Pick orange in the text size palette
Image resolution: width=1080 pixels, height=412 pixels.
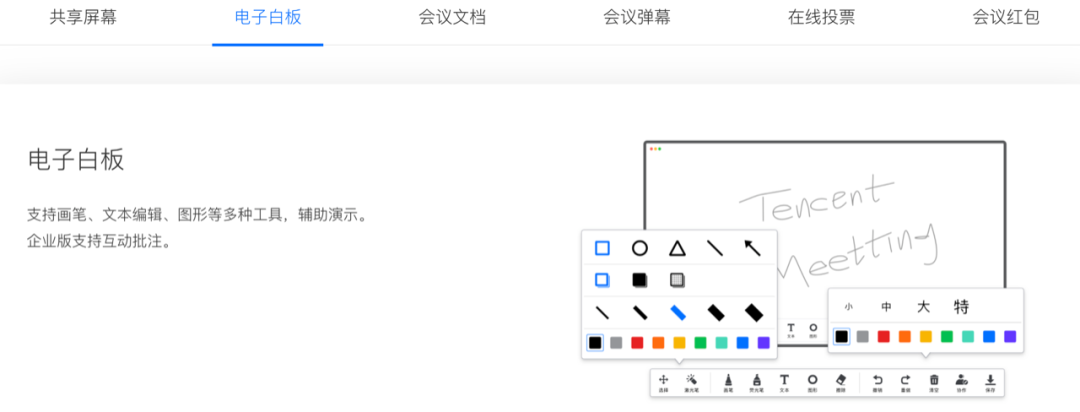pos(904,337)
